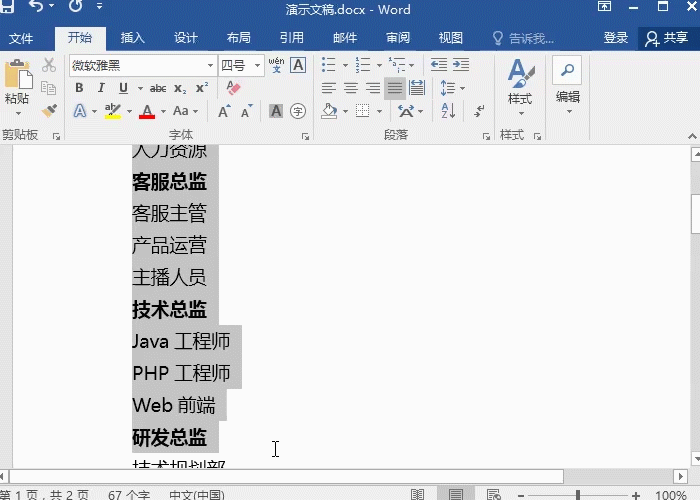Open the Editing search menu
The image size is (700, 500).
(x=567, y=85)
